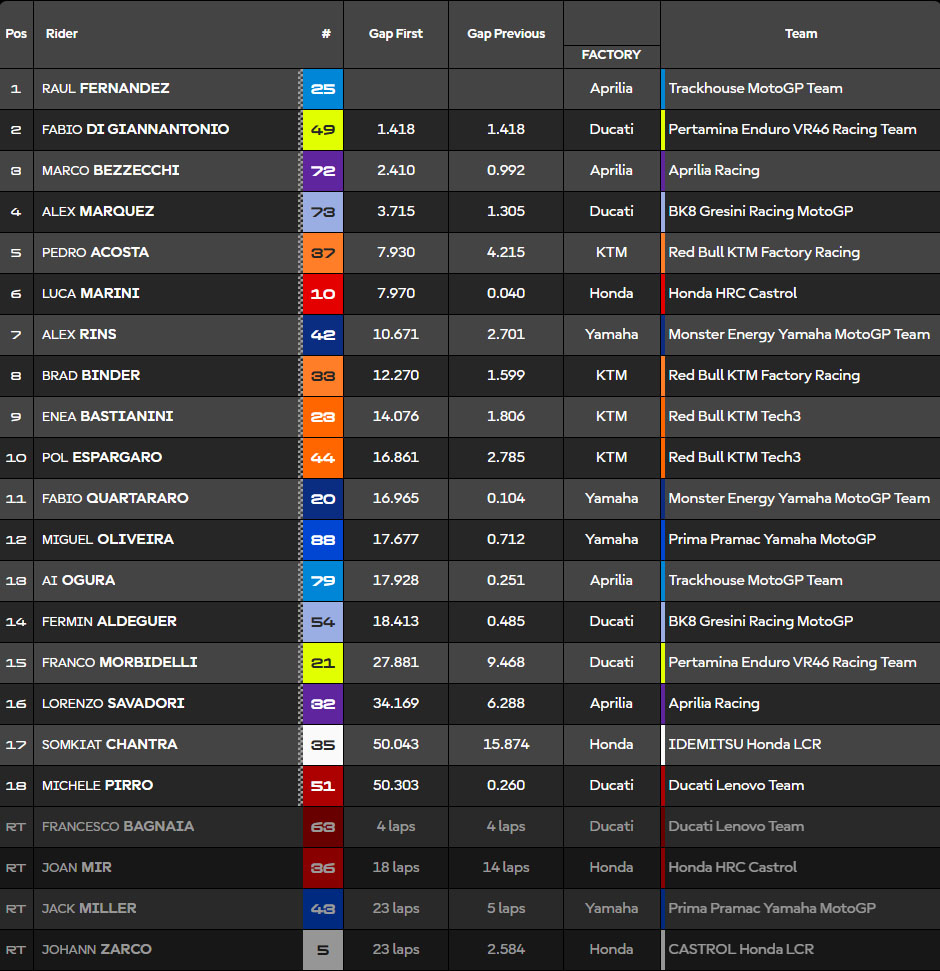
Task: Select the FACTORY column header
Action: pos(611,55)
